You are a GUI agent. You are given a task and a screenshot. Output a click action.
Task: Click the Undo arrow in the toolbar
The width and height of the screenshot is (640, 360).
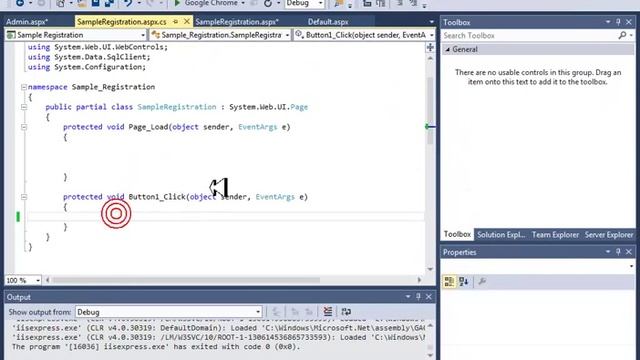click(128, 3)
